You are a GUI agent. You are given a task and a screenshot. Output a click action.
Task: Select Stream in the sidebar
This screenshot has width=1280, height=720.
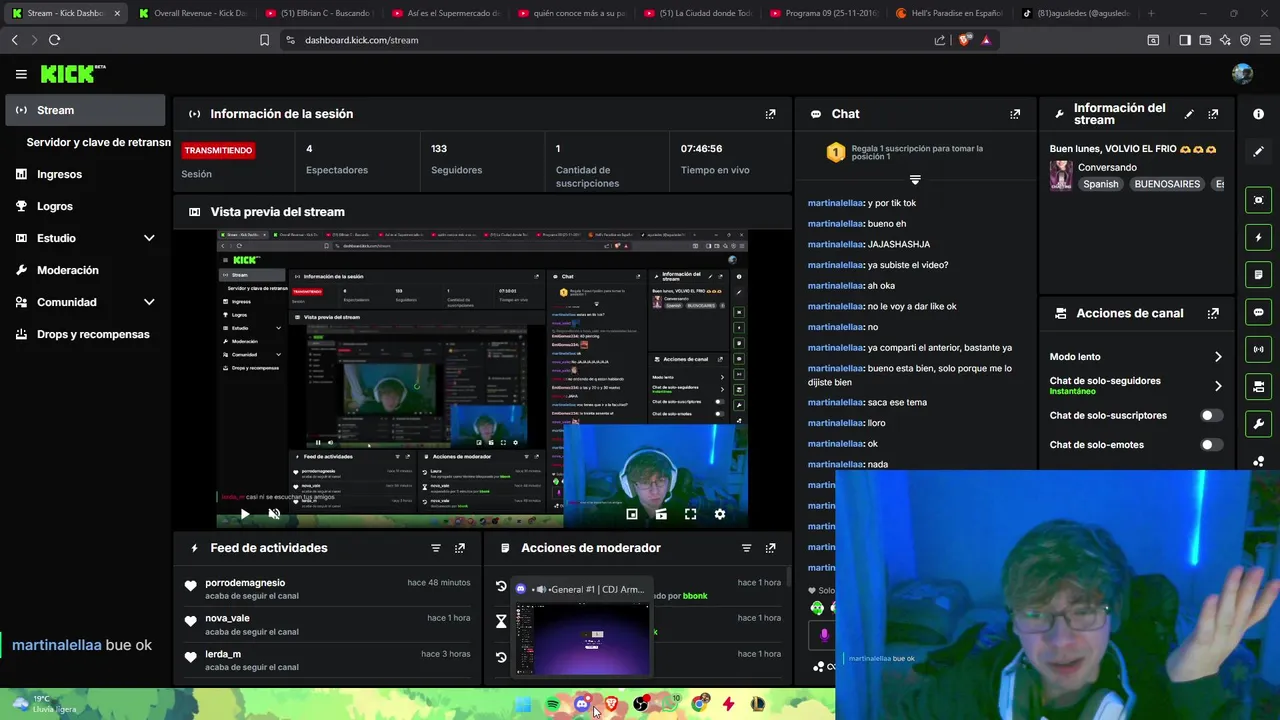coord(85,110)
